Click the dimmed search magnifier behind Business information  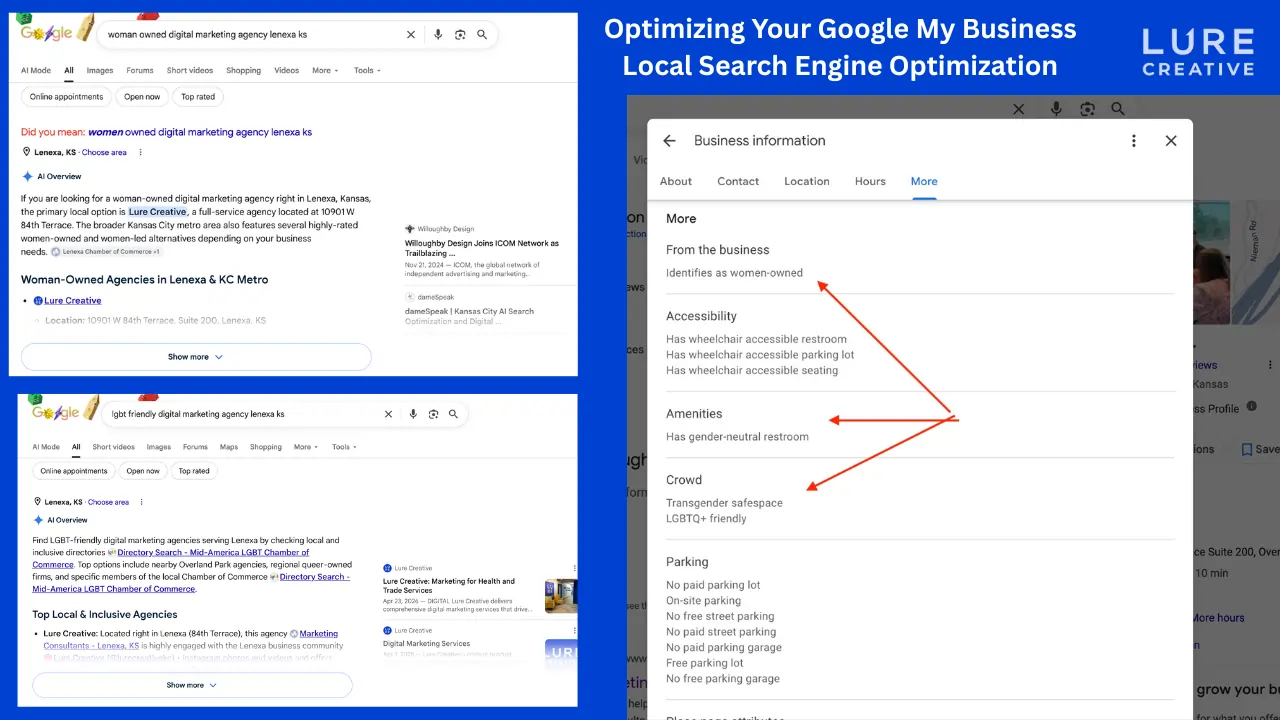[x=1118, y=109]
